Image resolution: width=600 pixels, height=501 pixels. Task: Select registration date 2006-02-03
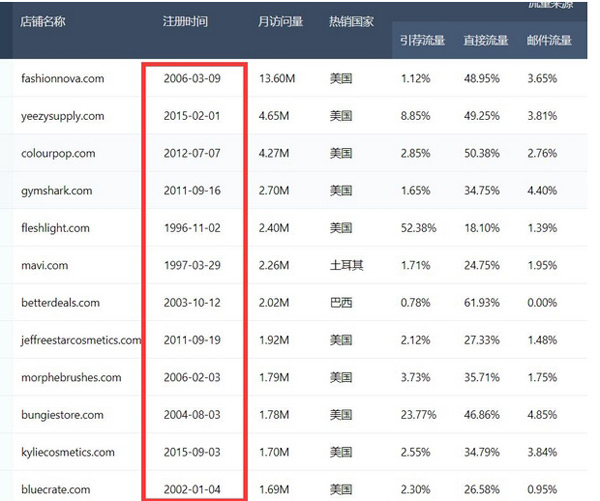pos(192,377)
